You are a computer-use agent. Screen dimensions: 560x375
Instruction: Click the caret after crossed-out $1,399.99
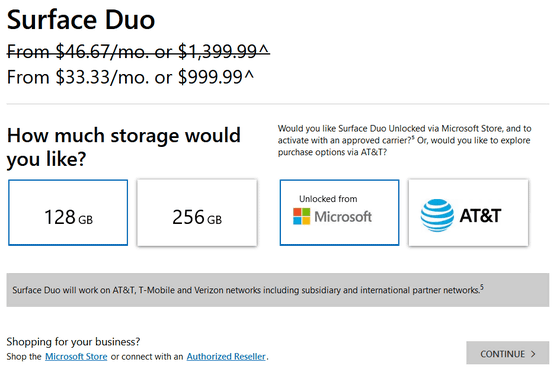tap(264, 50)
